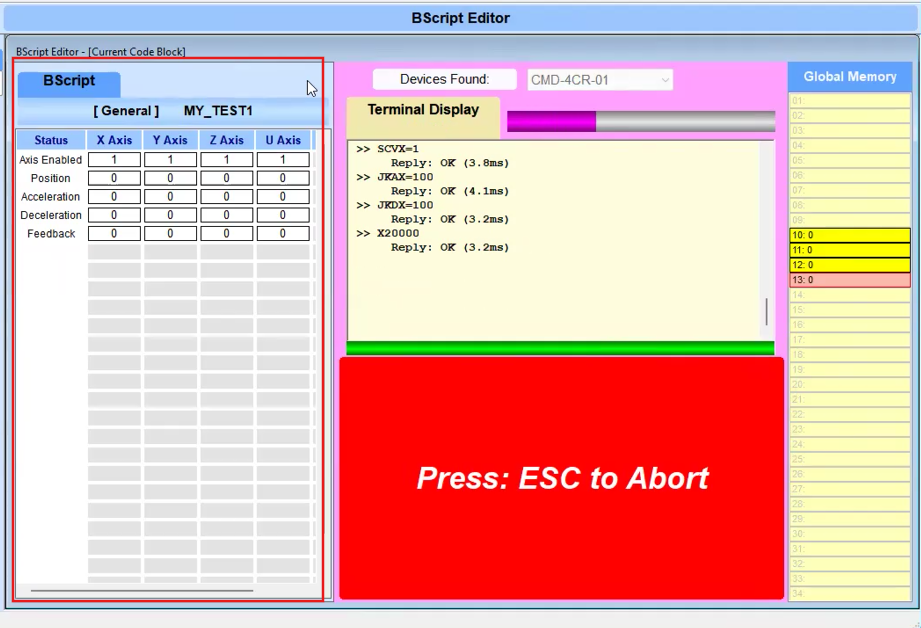This screenshot has height=628, width=921.
Task: Click the Reply OK (4.1ms) line
Action: [450, 192]
